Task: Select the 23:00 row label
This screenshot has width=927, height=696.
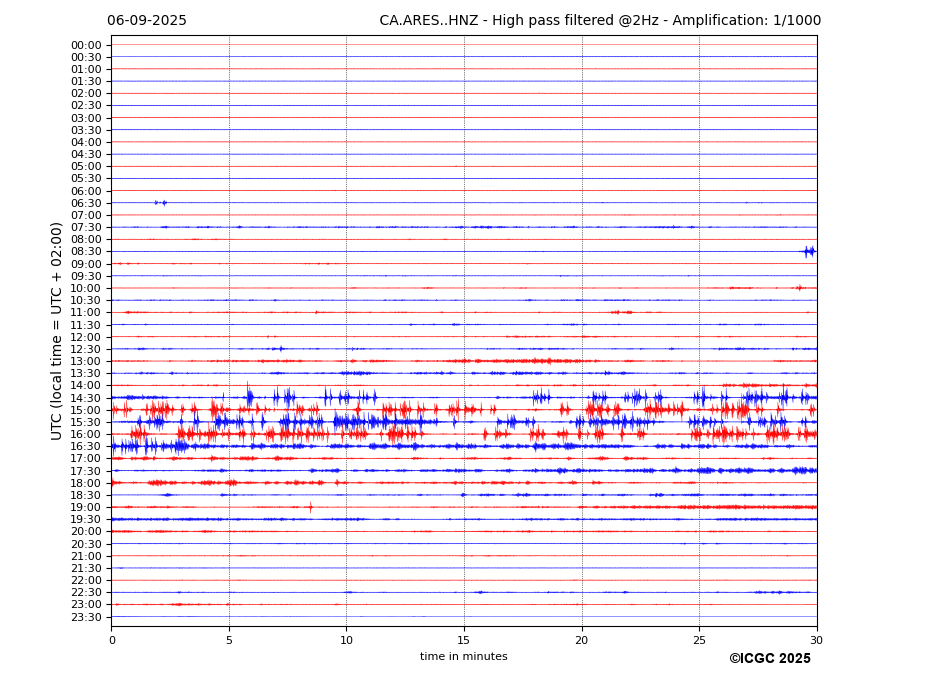Action: tap(86, 605)
